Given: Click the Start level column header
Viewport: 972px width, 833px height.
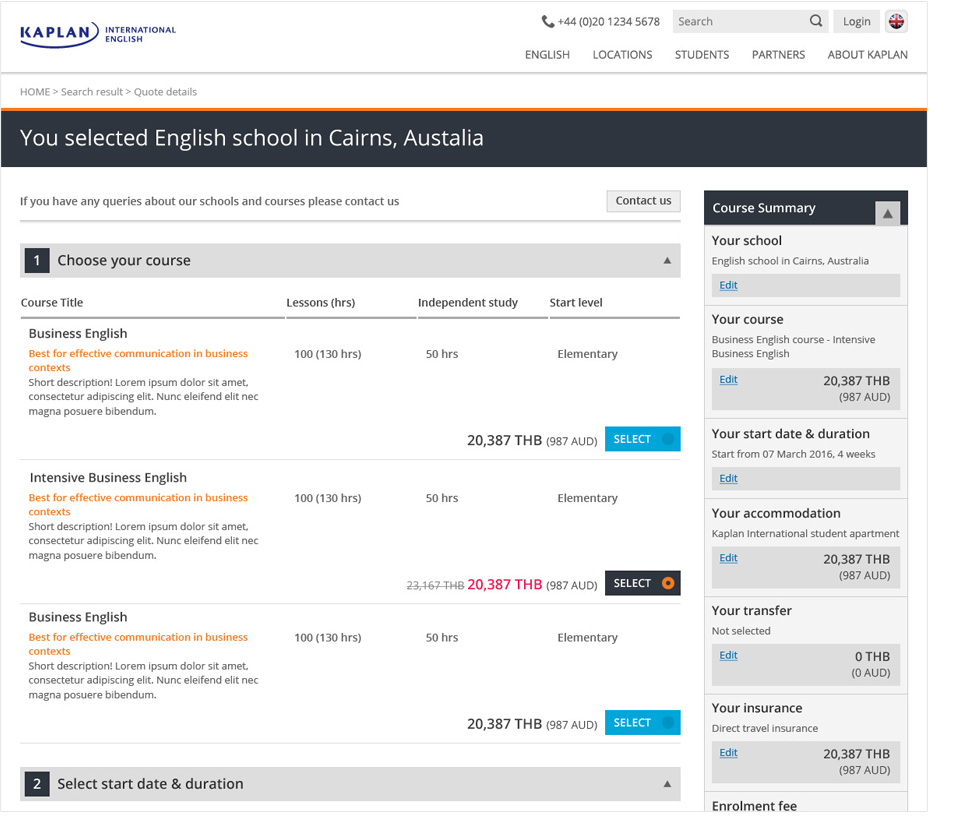Looking at the screenshot, I should point(576,302).
